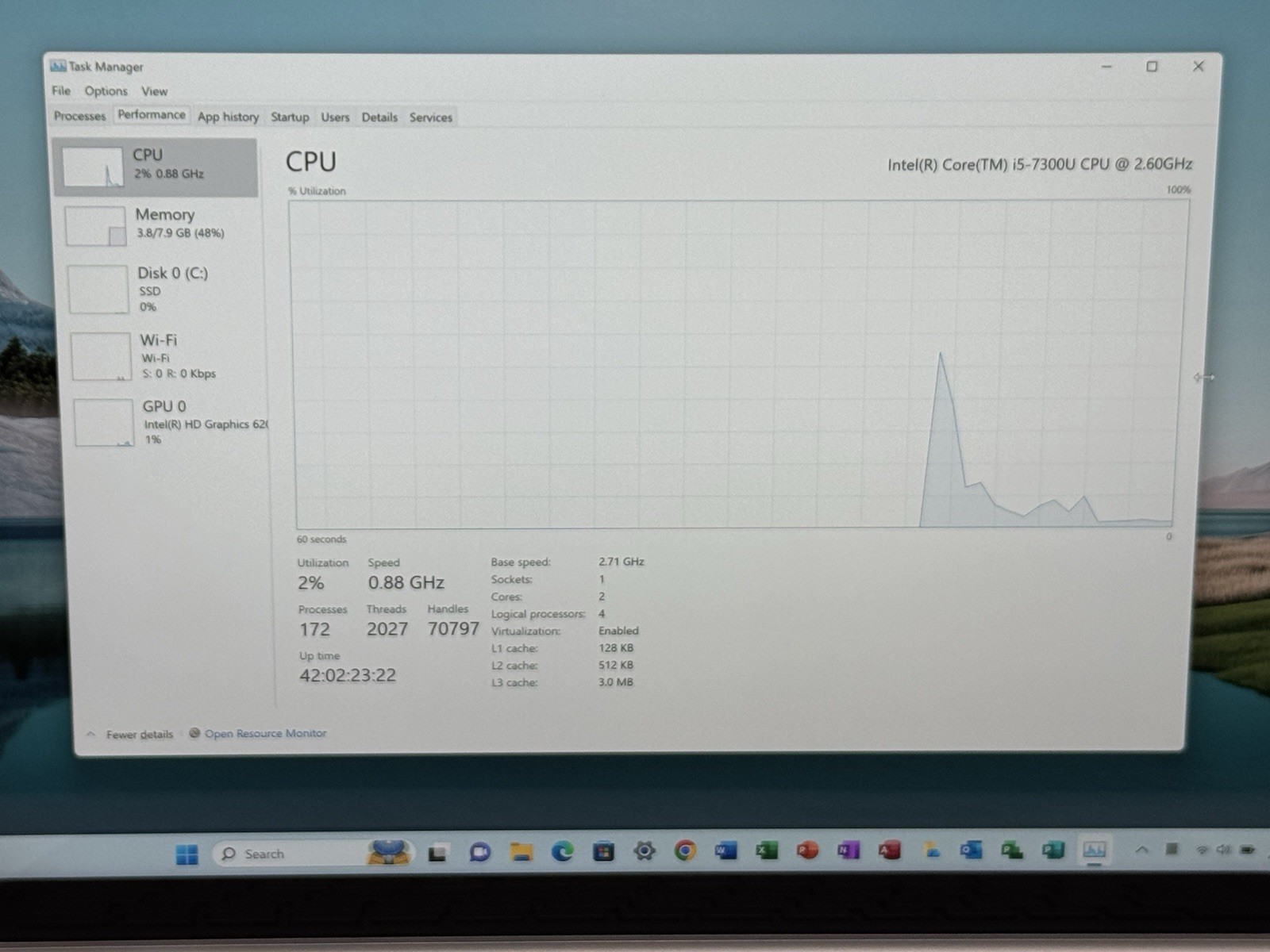The image size is (1270, 952).
Task: Click the L1 cache value 128 KB
Action: click(x=616, y=648)
